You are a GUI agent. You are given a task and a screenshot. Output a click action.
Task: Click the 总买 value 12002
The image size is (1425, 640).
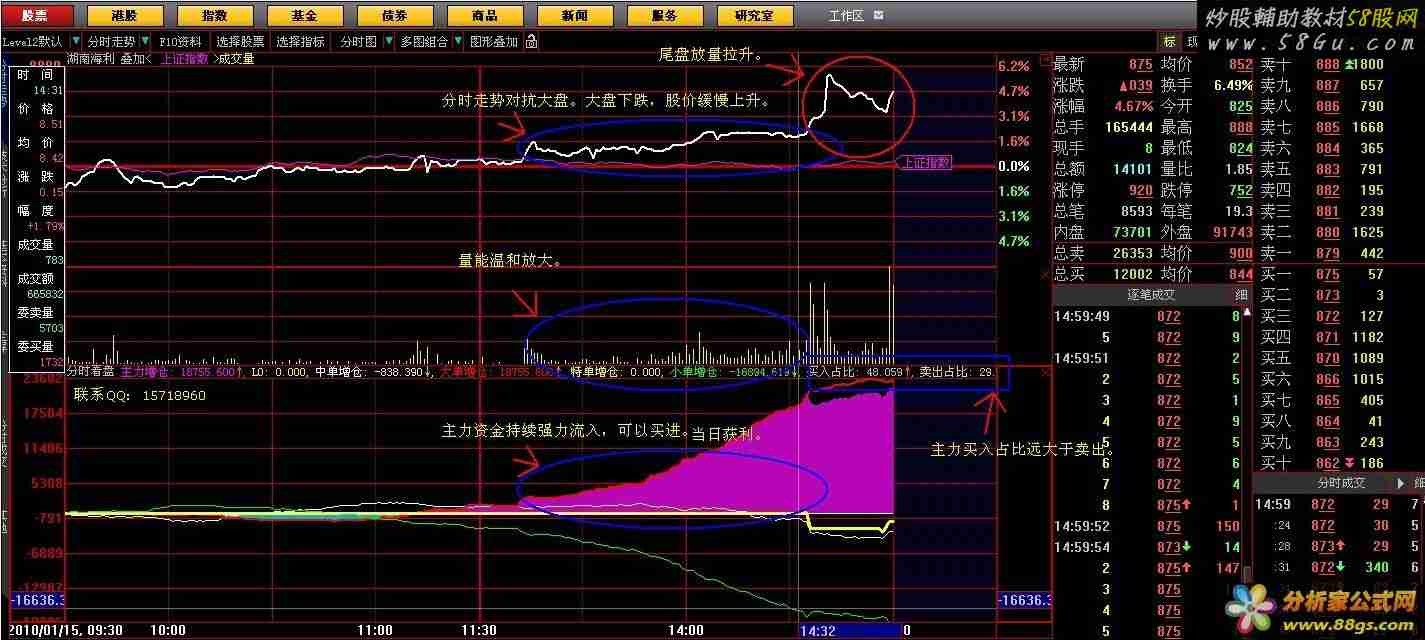coord(1131,274)
